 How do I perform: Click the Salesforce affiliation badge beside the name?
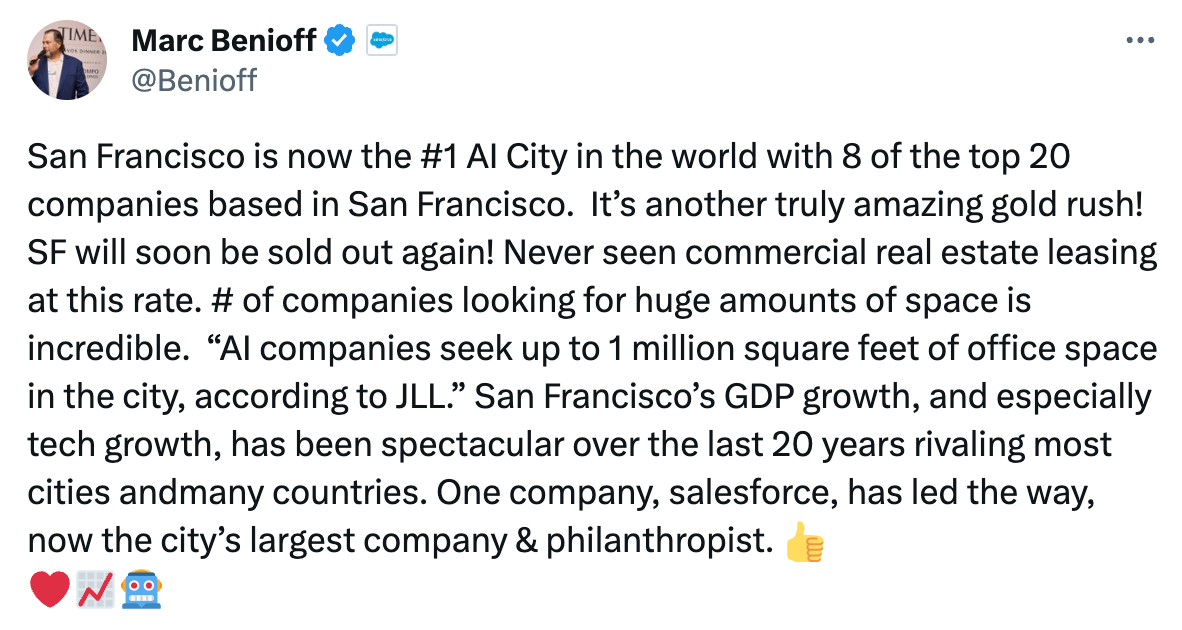[381, 40]
